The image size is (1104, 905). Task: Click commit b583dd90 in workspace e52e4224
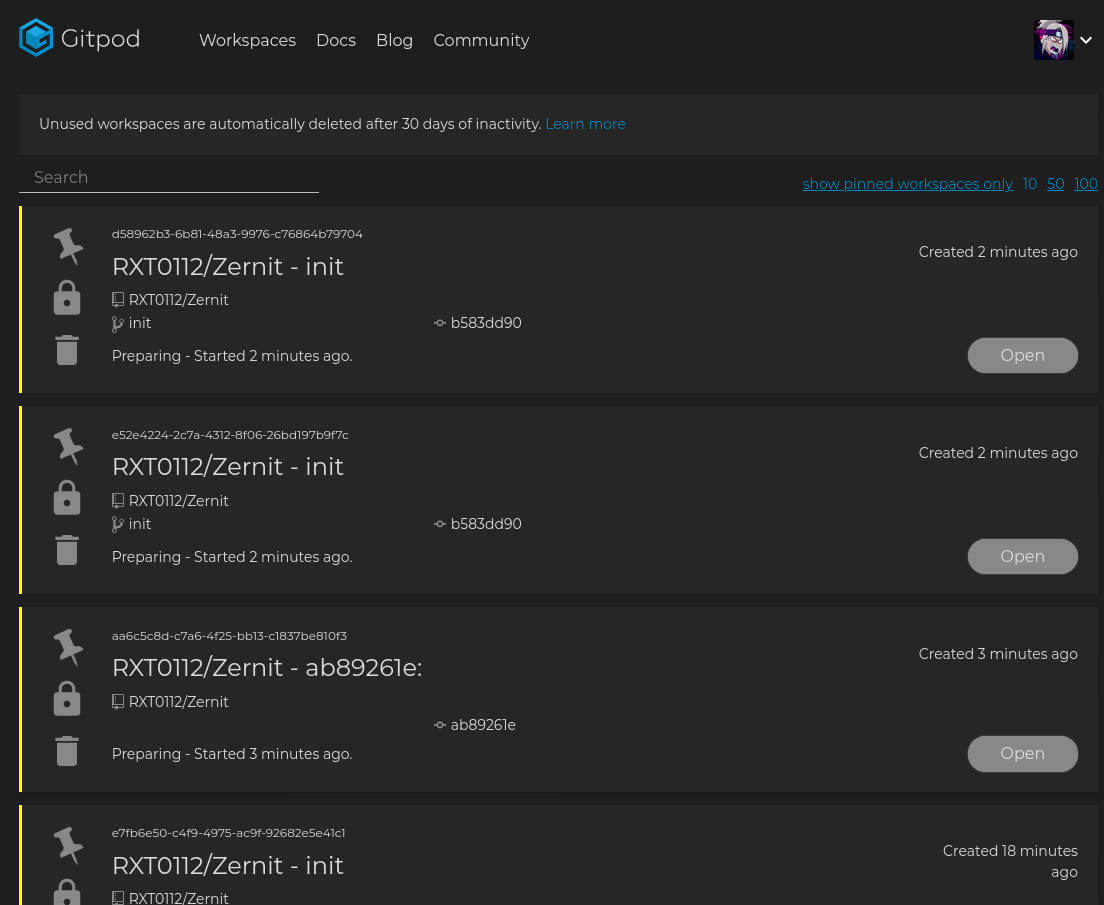point(486,524)
